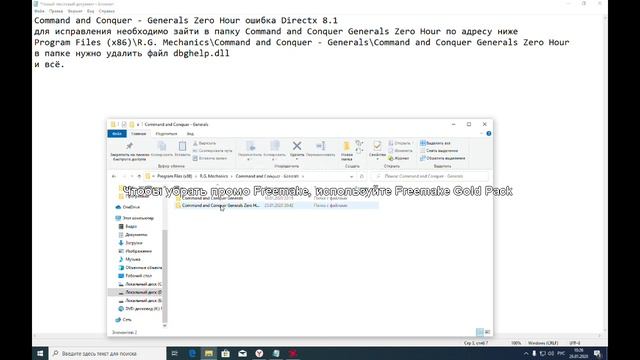
Task: Open Документы in the navigation pane
Action: pos(133,235)
